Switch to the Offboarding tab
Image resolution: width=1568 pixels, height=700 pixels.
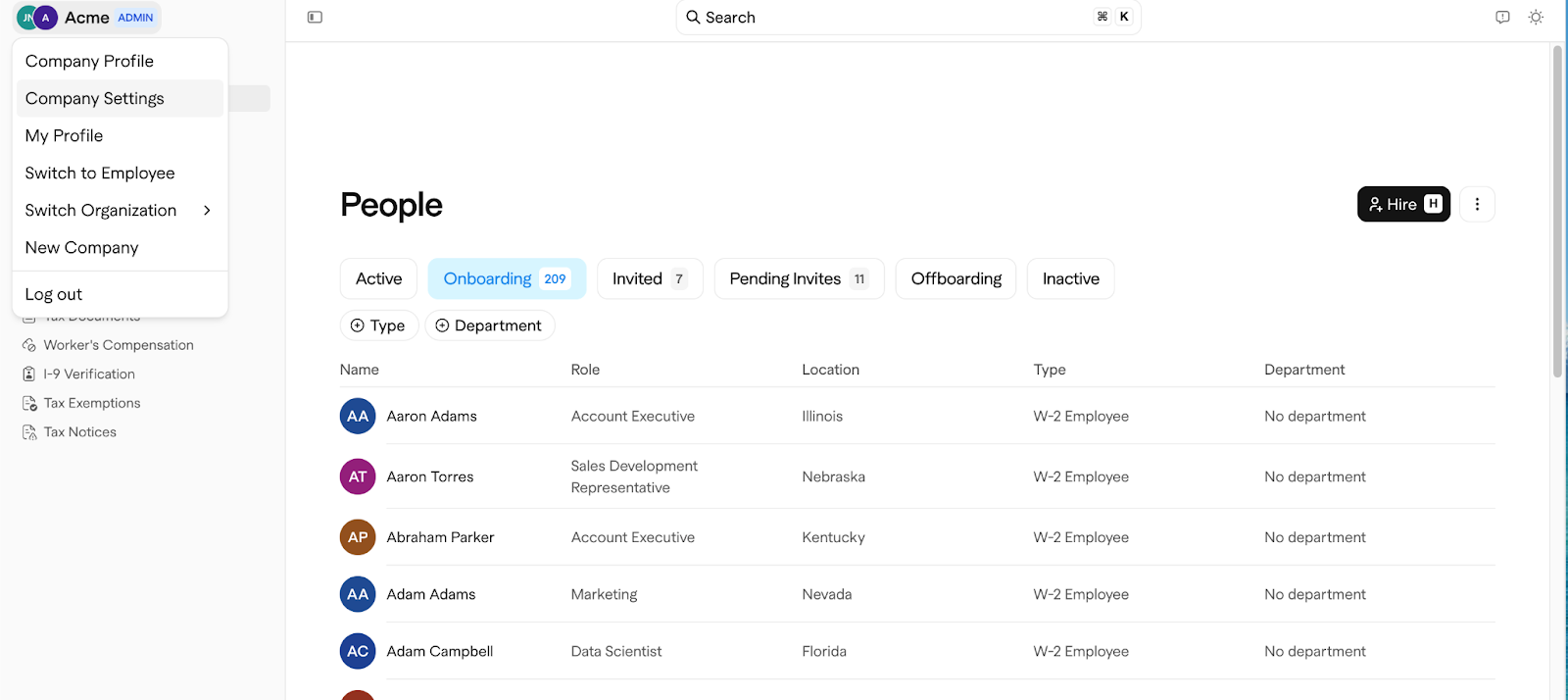[x=955, y=278]
